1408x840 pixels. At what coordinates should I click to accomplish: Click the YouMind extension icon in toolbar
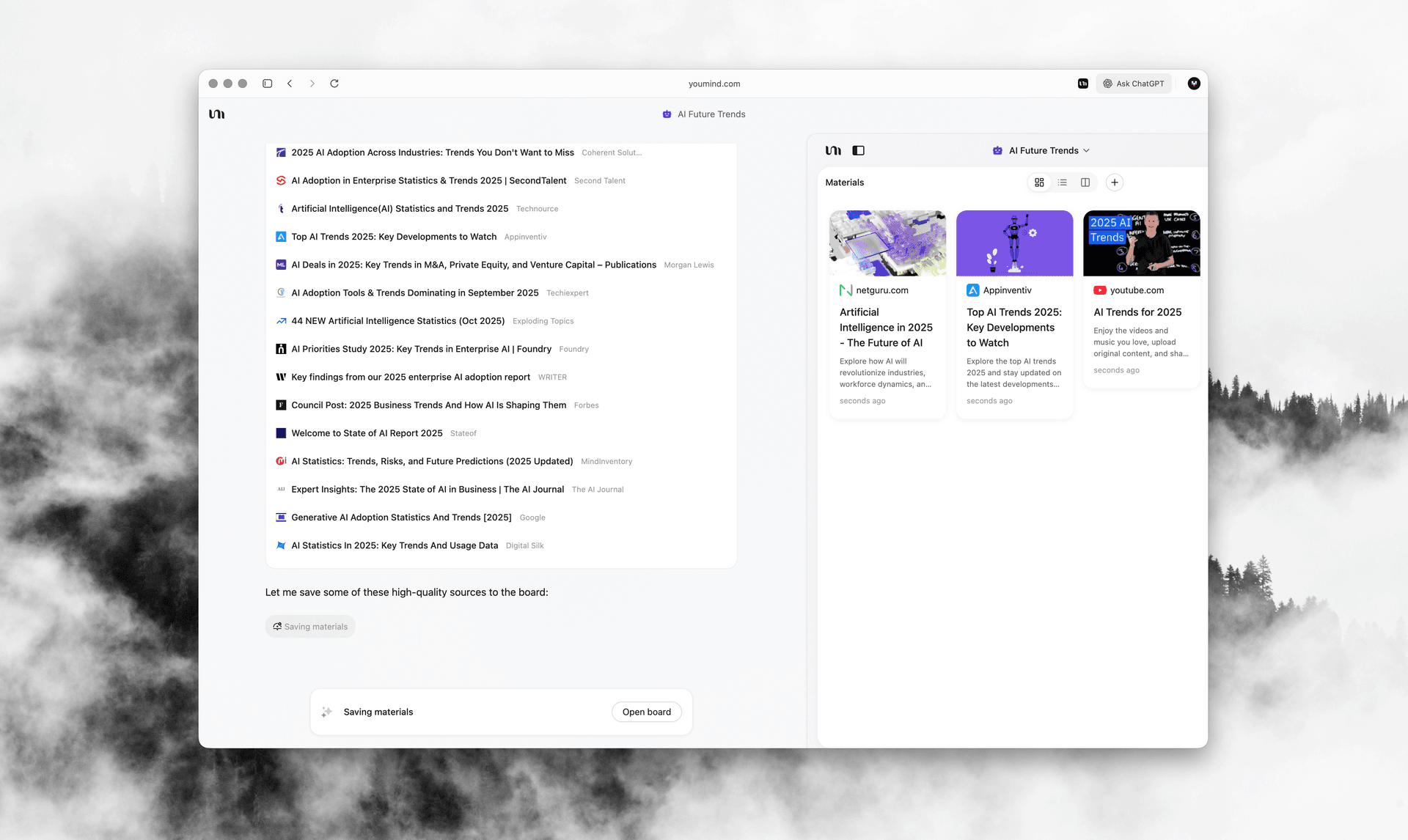point(1082,84)
